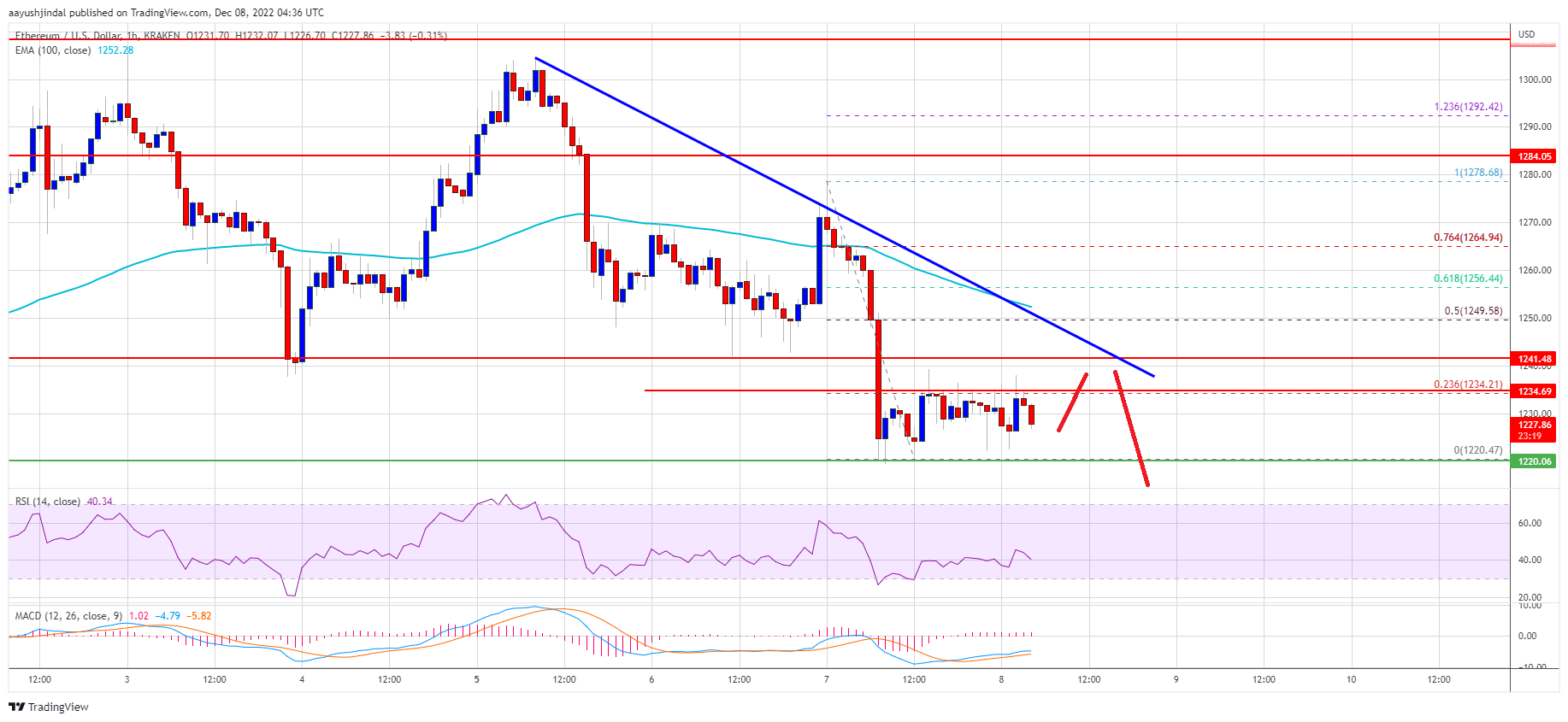This screenshot has width=1568, height=722.
Task: Click the RSI value 40.34
Action: [100, 502]
